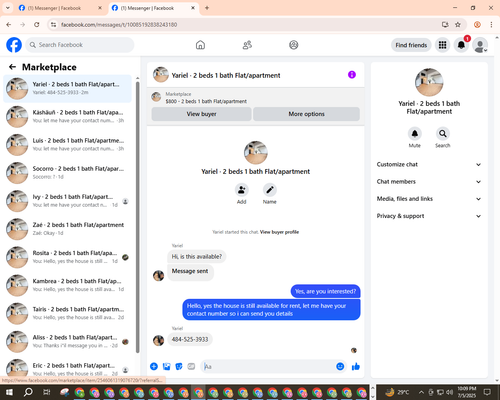The width and height of the screenshot is (500, 400).
Task: Expand the Customize chat section
Action: [429, 164]
